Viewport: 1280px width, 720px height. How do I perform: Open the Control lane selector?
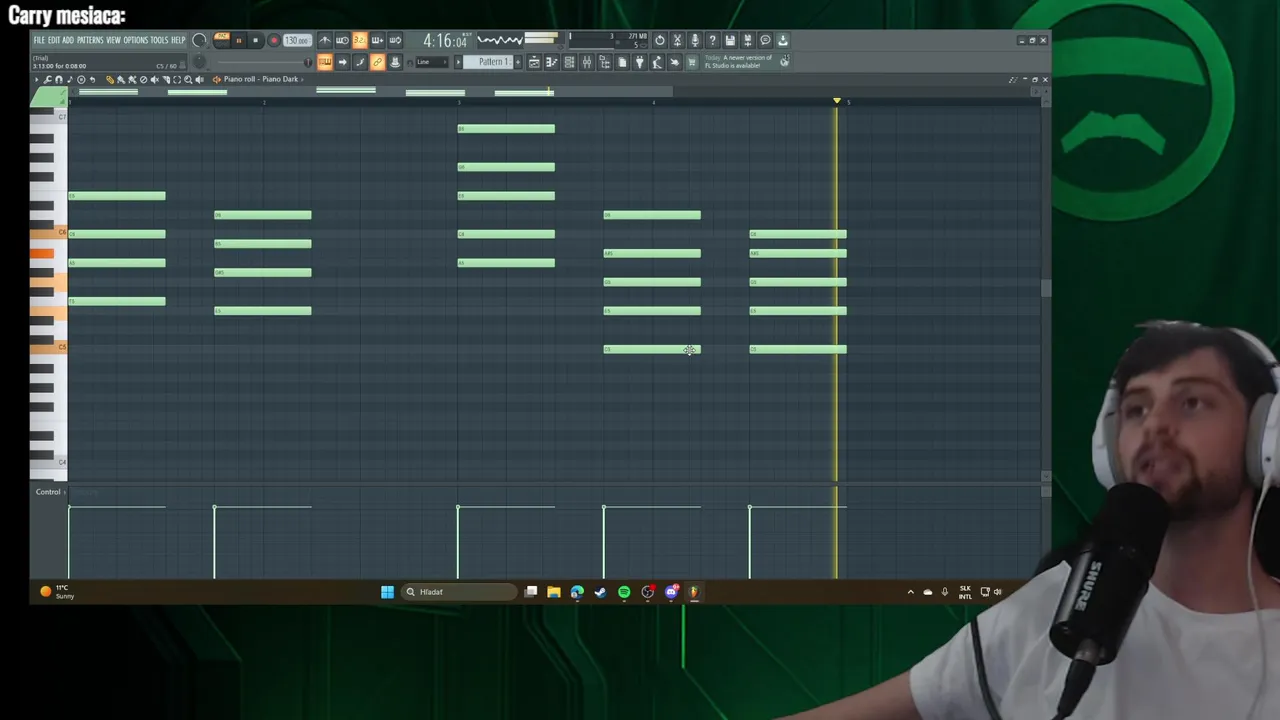(x=48, y=492)
